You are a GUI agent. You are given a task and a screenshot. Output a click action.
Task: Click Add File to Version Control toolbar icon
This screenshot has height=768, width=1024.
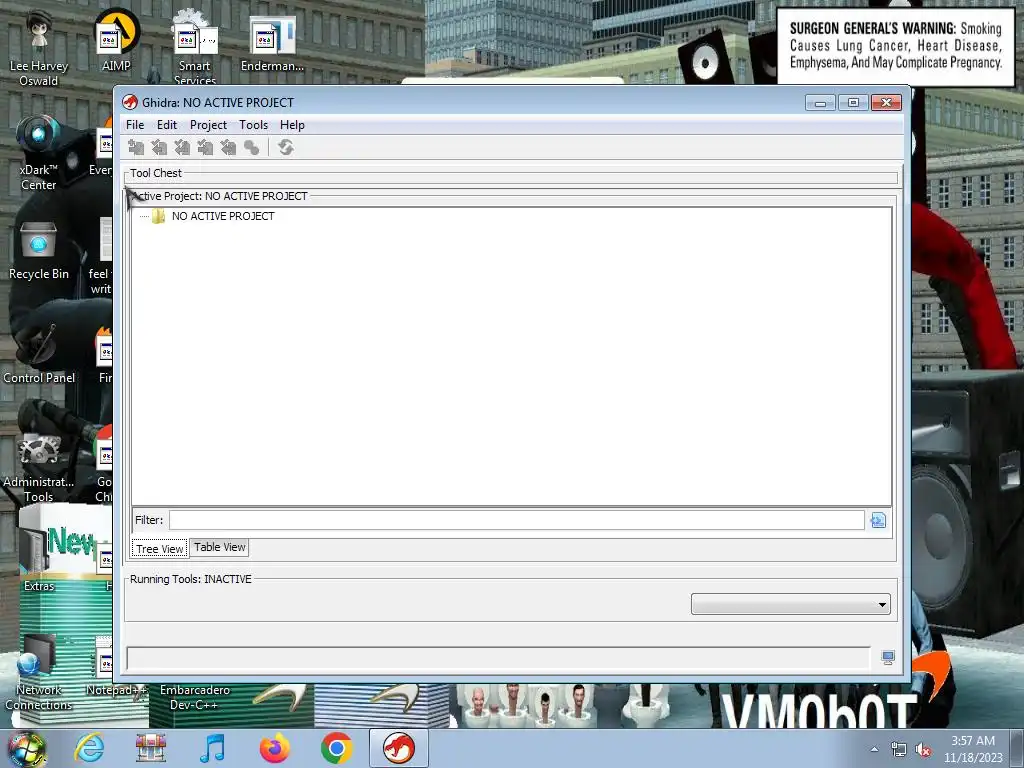tap(136, 148)
